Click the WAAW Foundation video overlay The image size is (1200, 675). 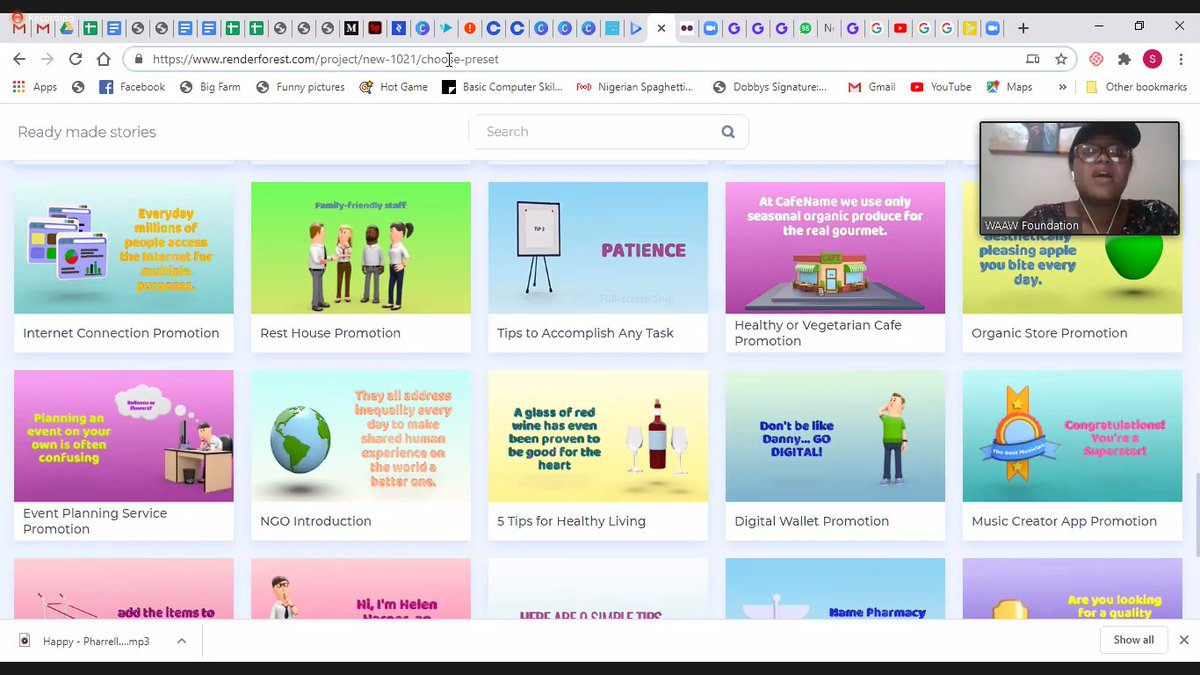[x=1079, y=179]
